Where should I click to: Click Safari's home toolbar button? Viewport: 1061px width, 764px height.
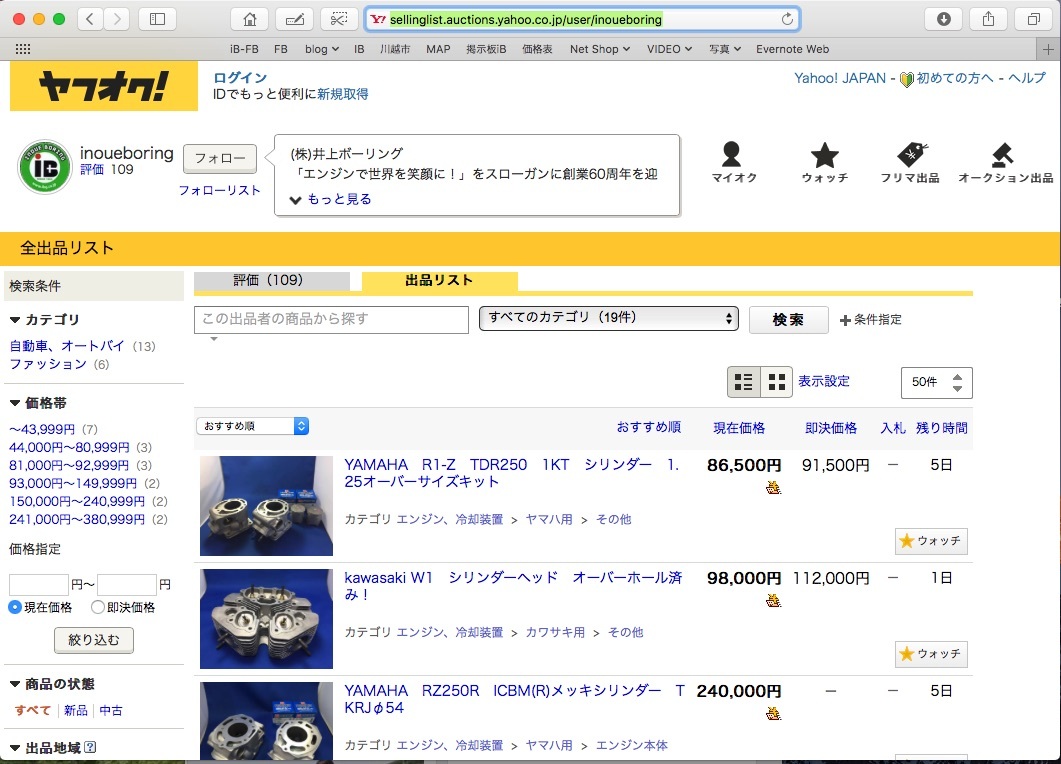pos(249,19)
